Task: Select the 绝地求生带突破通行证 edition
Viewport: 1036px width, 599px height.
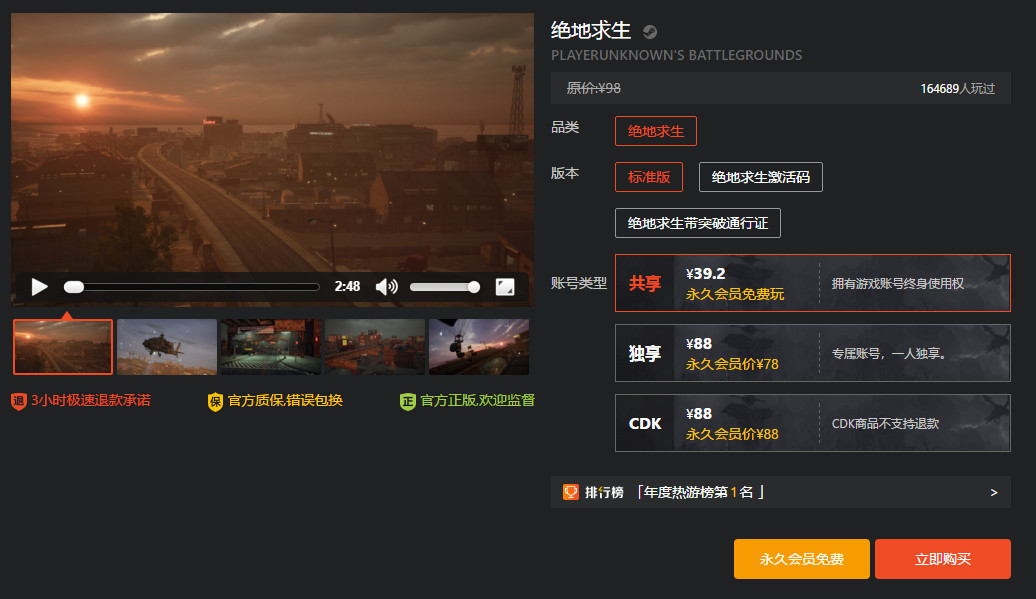Action: coord(698,223)
